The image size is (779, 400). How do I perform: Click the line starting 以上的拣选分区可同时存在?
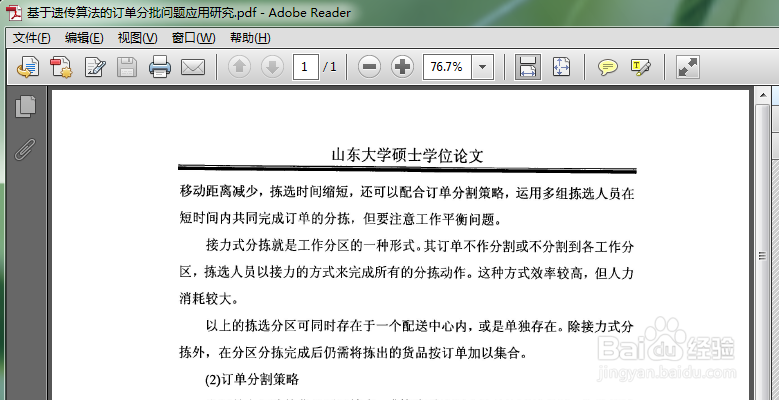click(x=420, y=326)
